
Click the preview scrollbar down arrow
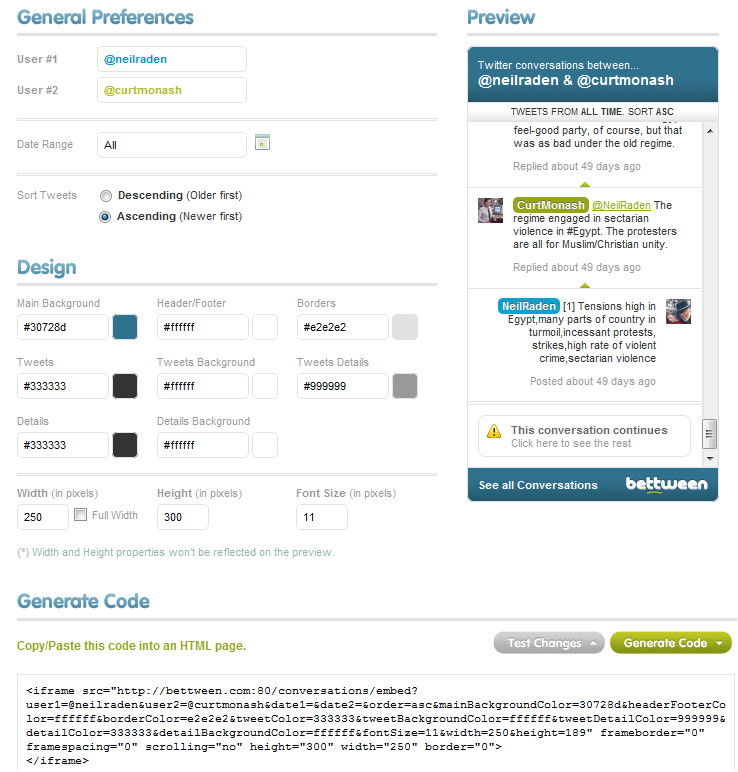pos(710,457)
